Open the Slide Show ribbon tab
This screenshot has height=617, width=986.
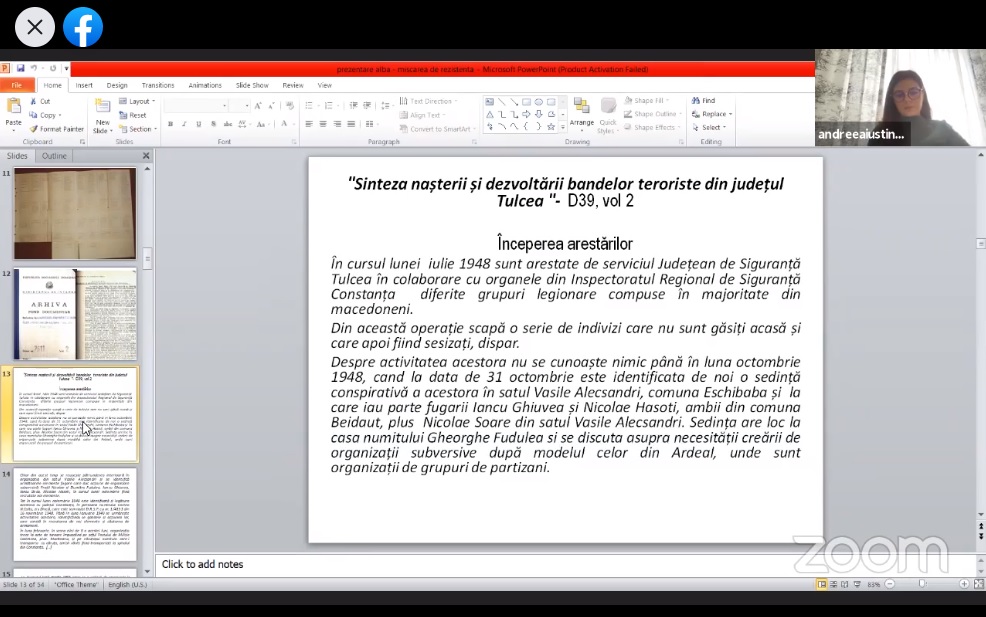point(252,85)
